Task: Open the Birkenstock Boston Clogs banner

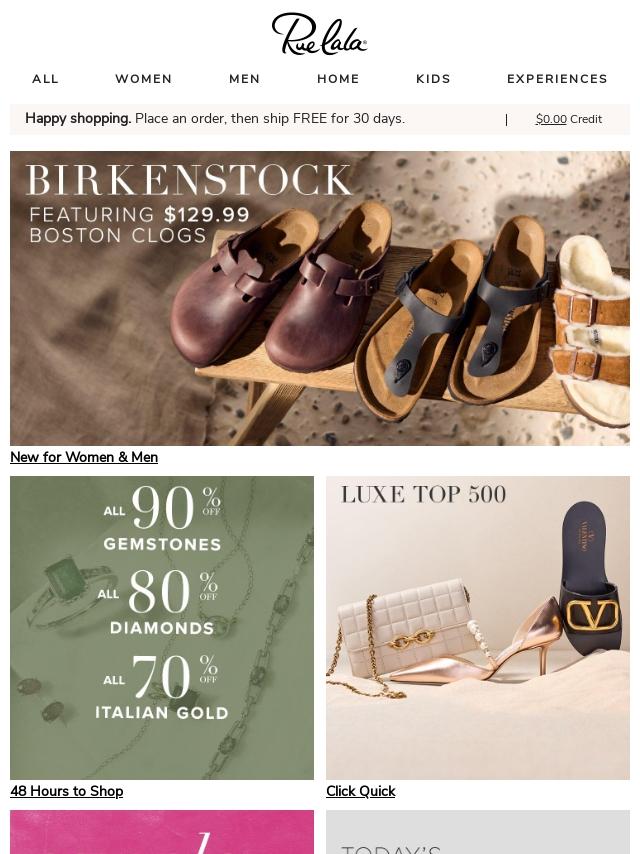Action: (320, 298)
